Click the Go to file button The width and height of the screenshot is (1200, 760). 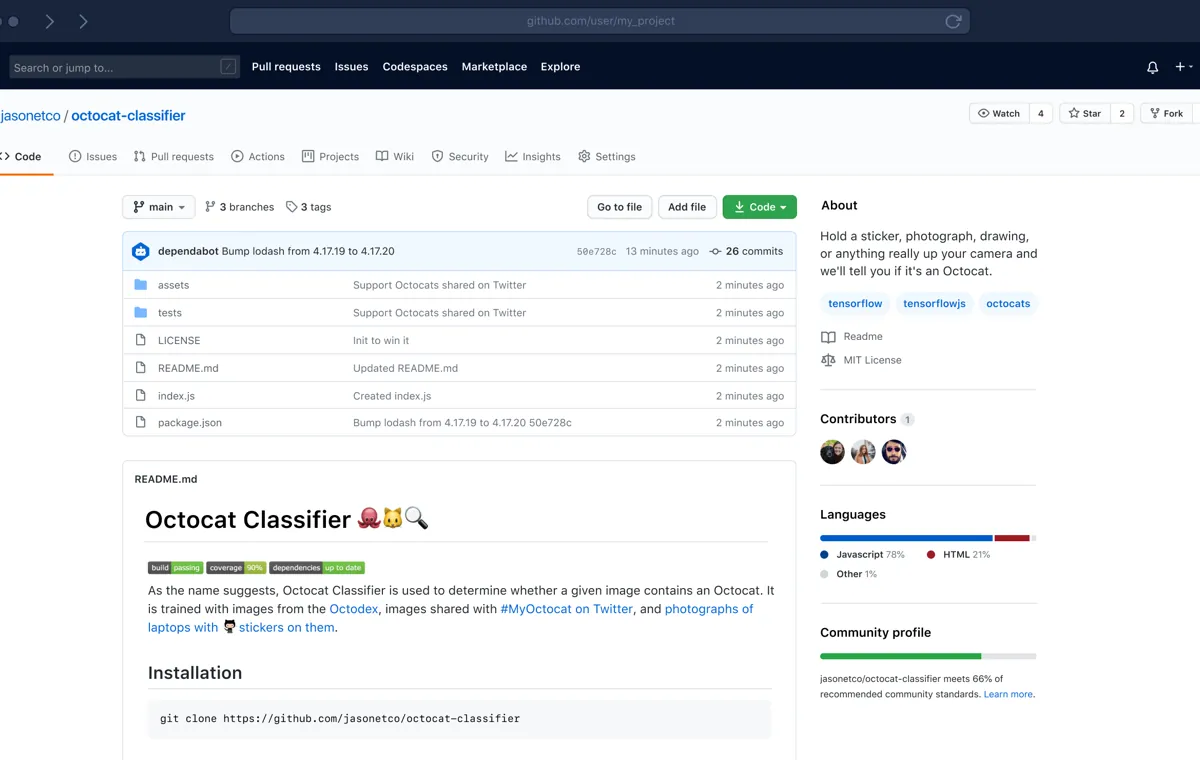coord(619,207)
